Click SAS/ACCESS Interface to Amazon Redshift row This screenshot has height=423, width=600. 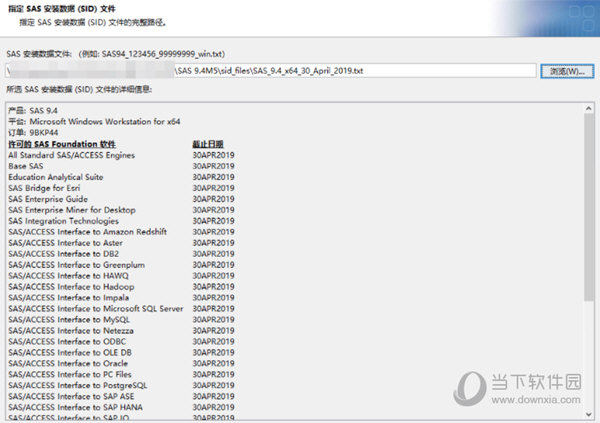pos(87,232)
